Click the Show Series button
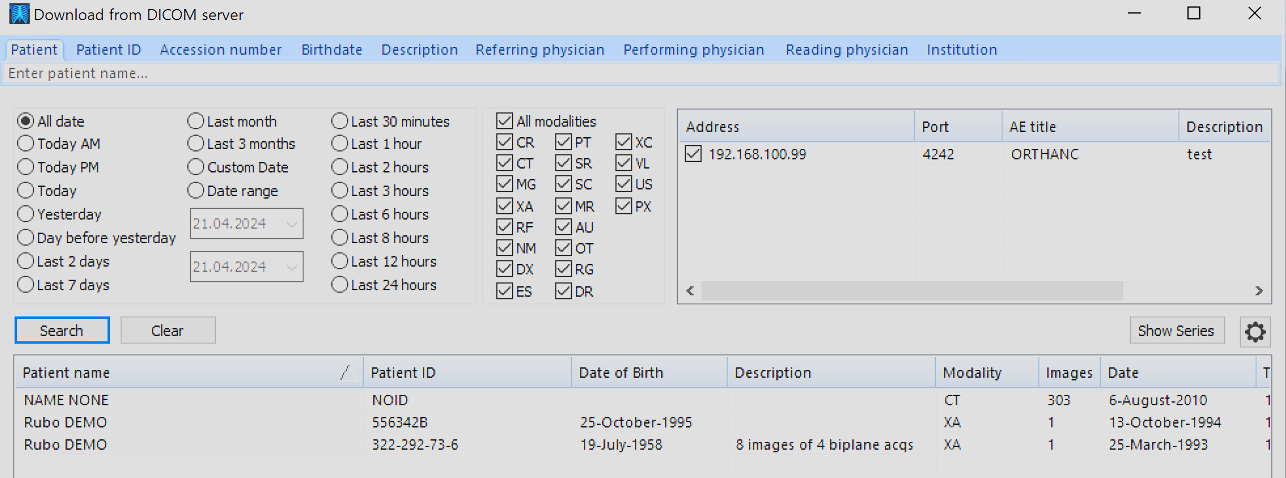 coord(1176,331)
